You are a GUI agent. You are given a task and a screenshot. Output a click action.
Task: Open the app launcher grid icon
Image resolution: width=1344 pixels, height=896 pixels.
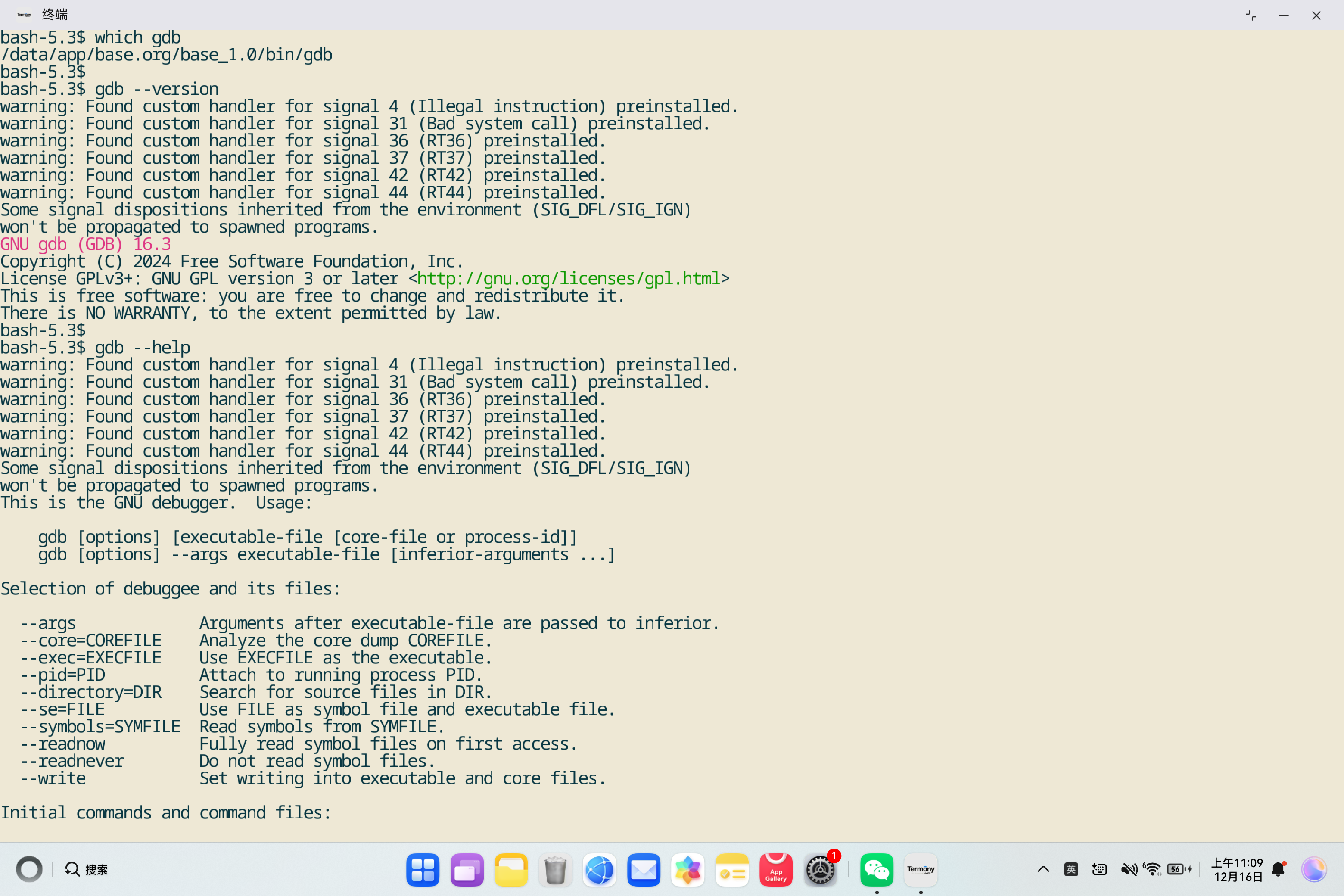[x=422, y=870]
